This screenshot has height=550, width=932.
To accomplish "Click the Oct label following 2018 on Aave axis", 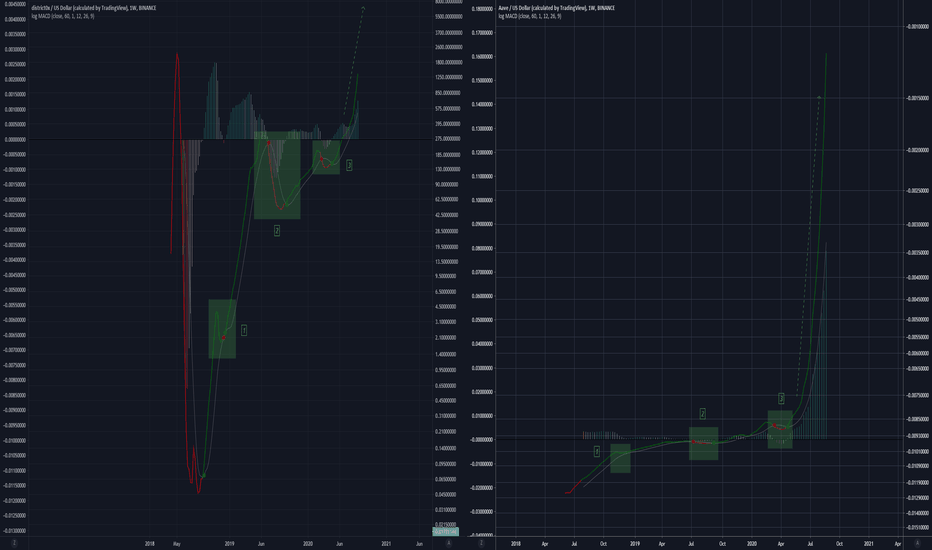I will tap(603, 543).
